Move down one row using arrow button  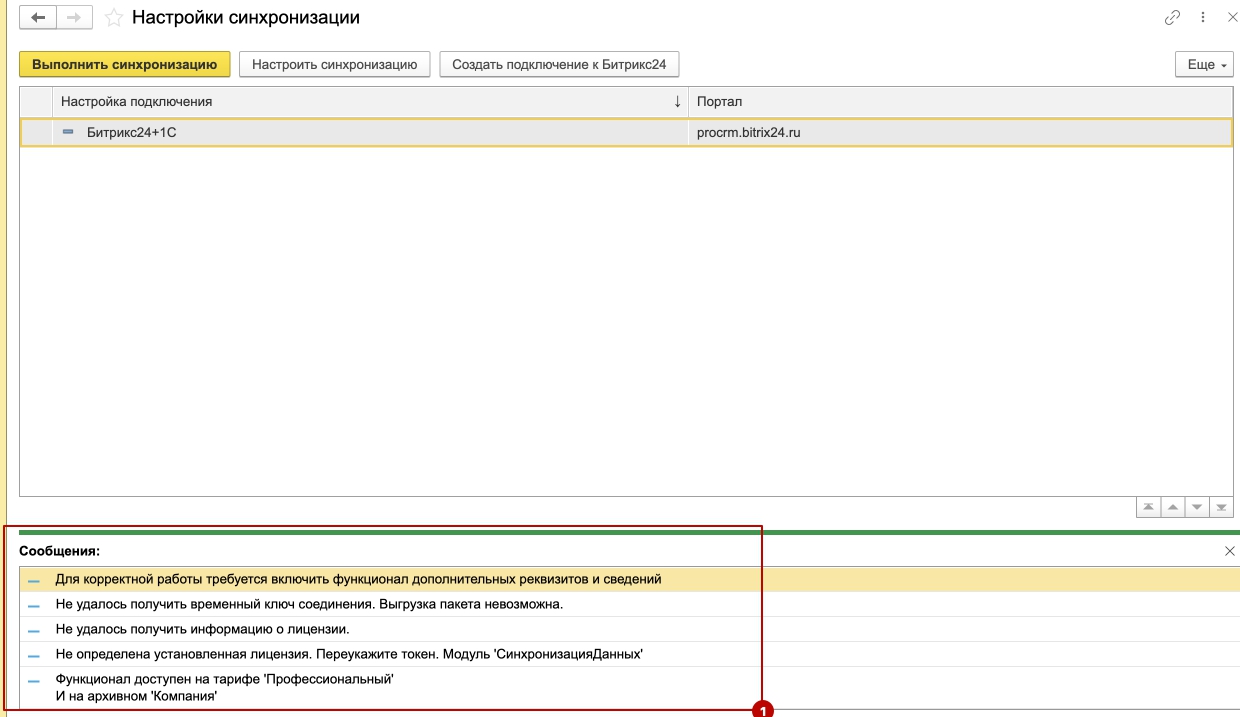(1196, 508)
